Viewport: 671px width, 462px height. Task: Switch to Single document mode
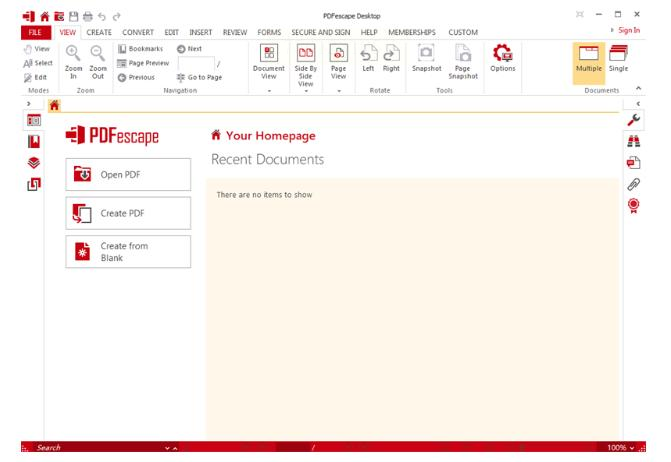click(x=618, y=58)
